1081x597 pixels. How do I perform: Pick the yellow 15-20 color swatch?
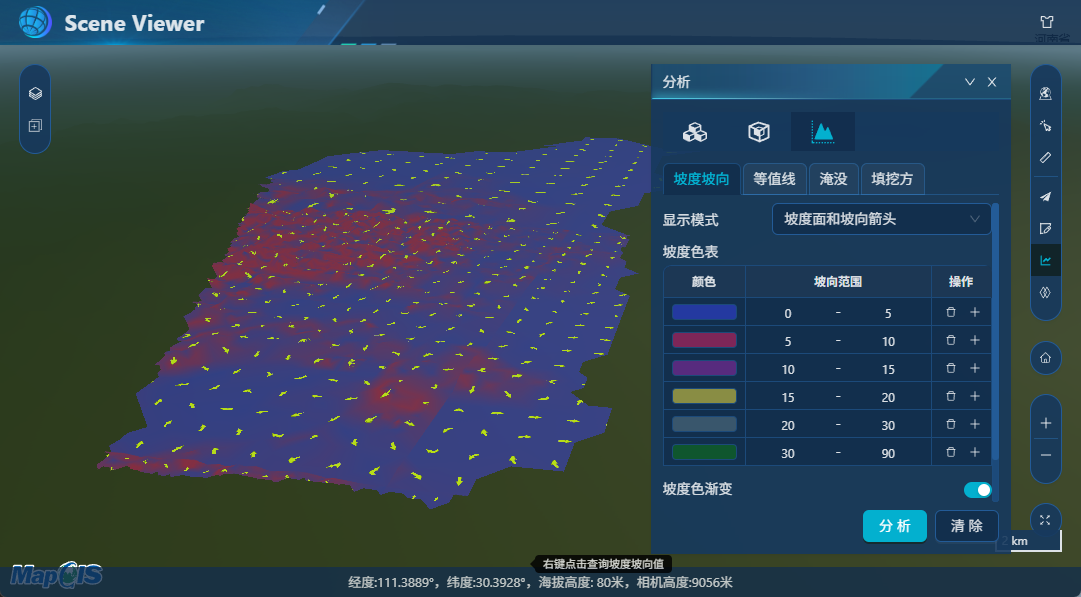[704, 397]
